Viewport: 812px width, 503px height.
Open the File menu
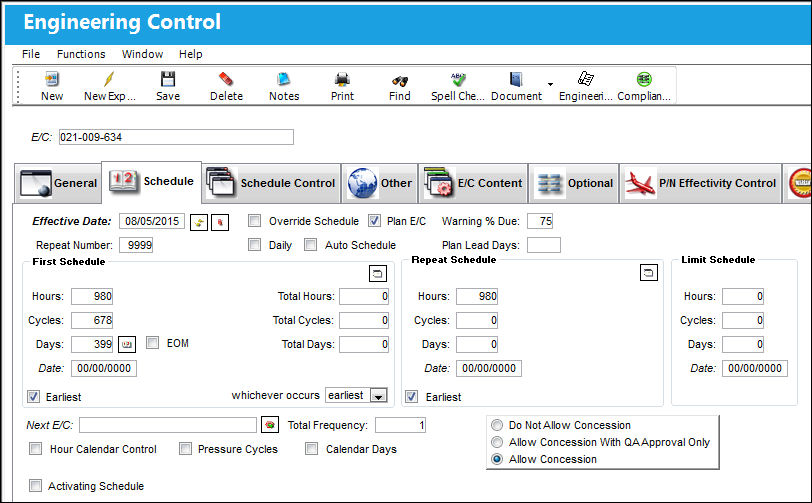31,54
